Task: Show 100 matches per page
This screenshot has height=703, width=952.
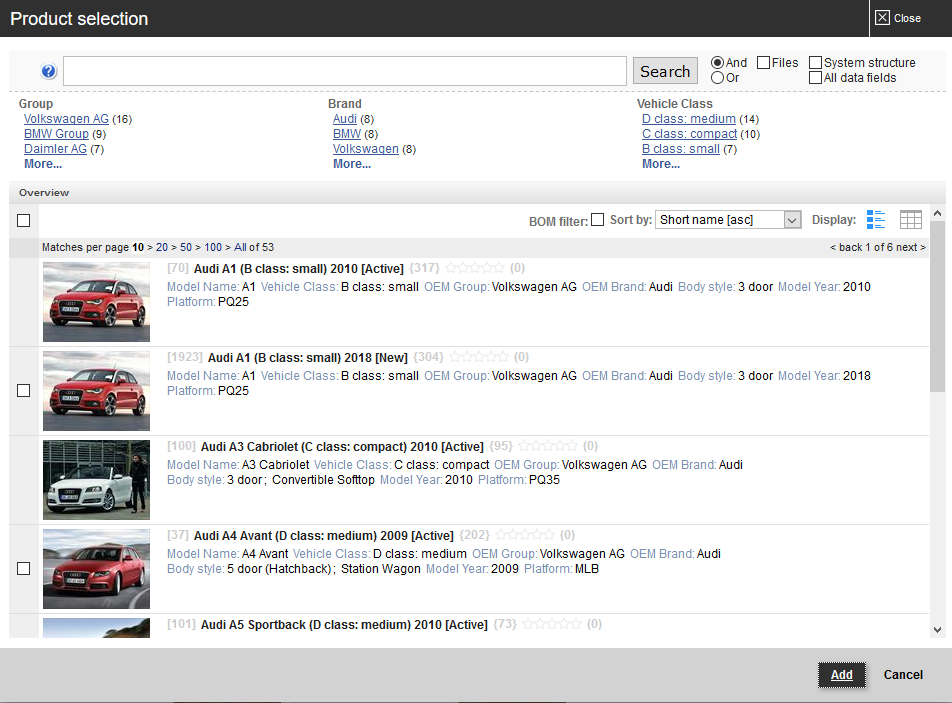Action: (213, 247)
